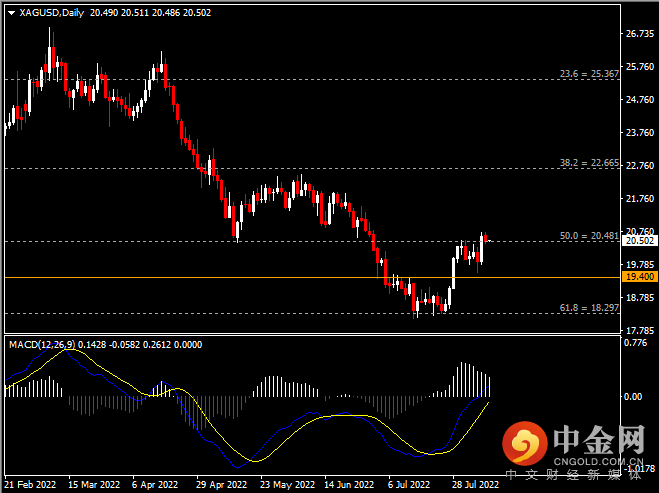Click the 18.785 price axis value

click(640, 298)
